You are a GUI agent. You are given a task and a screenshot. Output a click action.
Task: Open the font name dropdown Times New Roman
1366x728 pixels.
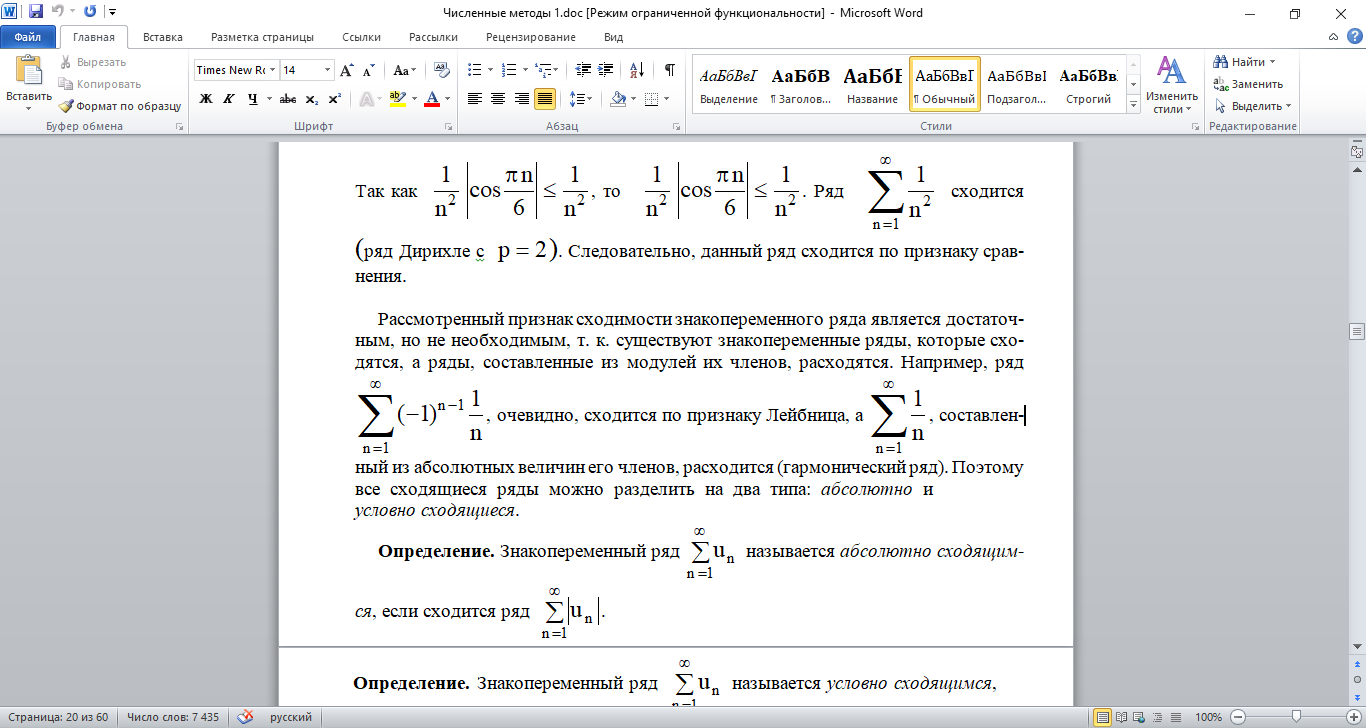pos(272,70)
